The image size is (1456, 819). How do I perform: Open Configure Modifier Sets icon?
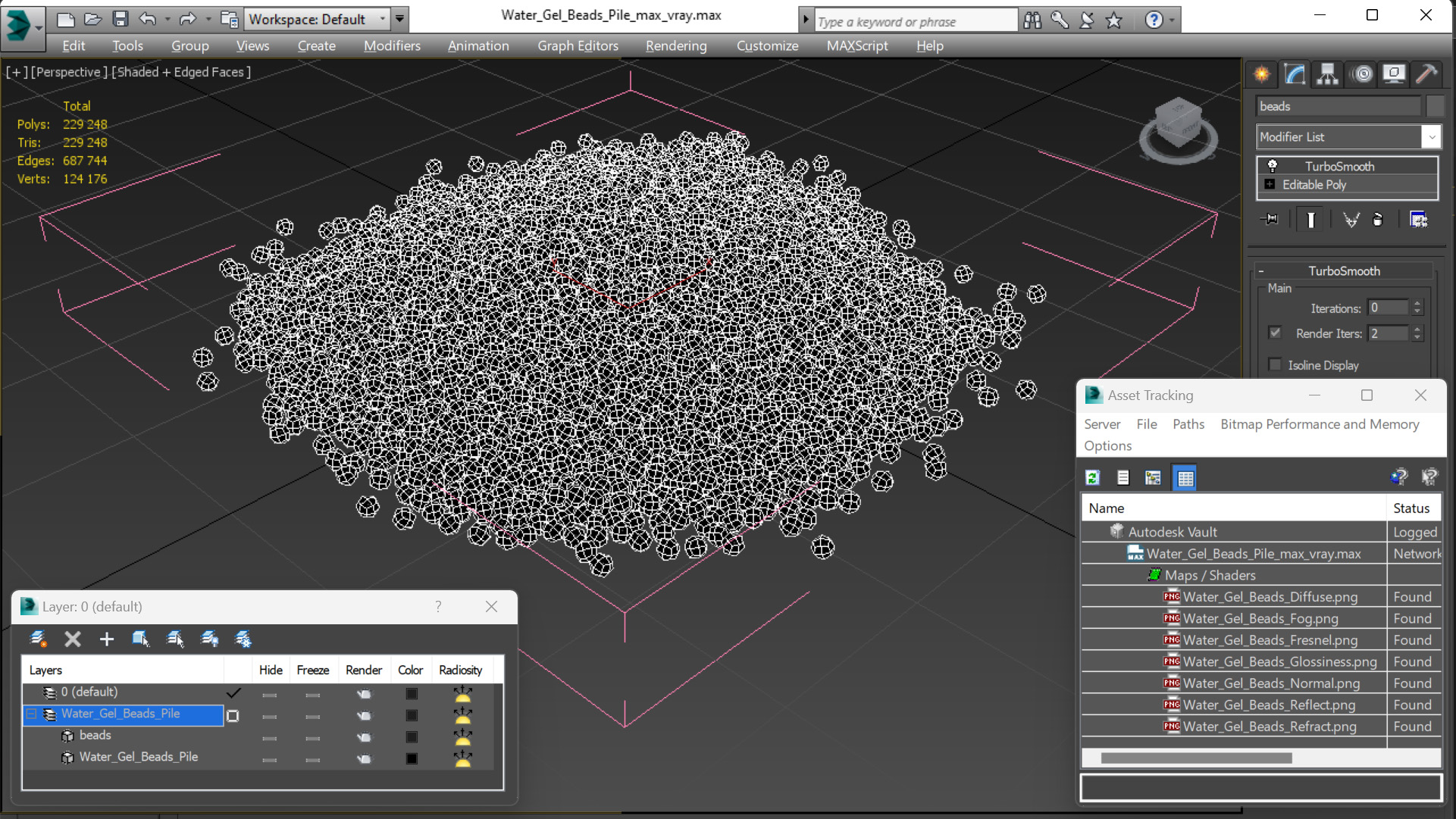pyautogui.click(x=1418, y=220)
